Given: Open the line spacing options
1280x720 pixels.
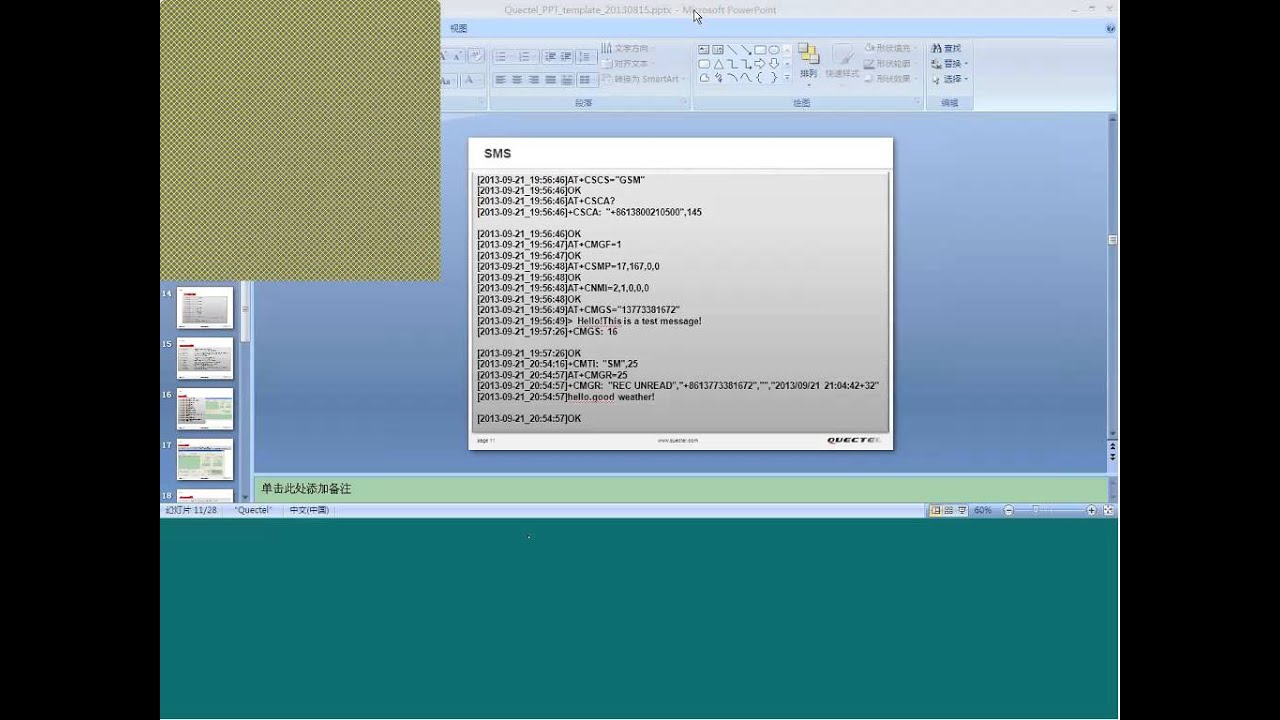Looking at the screenshot, I should tap(586, 57).
